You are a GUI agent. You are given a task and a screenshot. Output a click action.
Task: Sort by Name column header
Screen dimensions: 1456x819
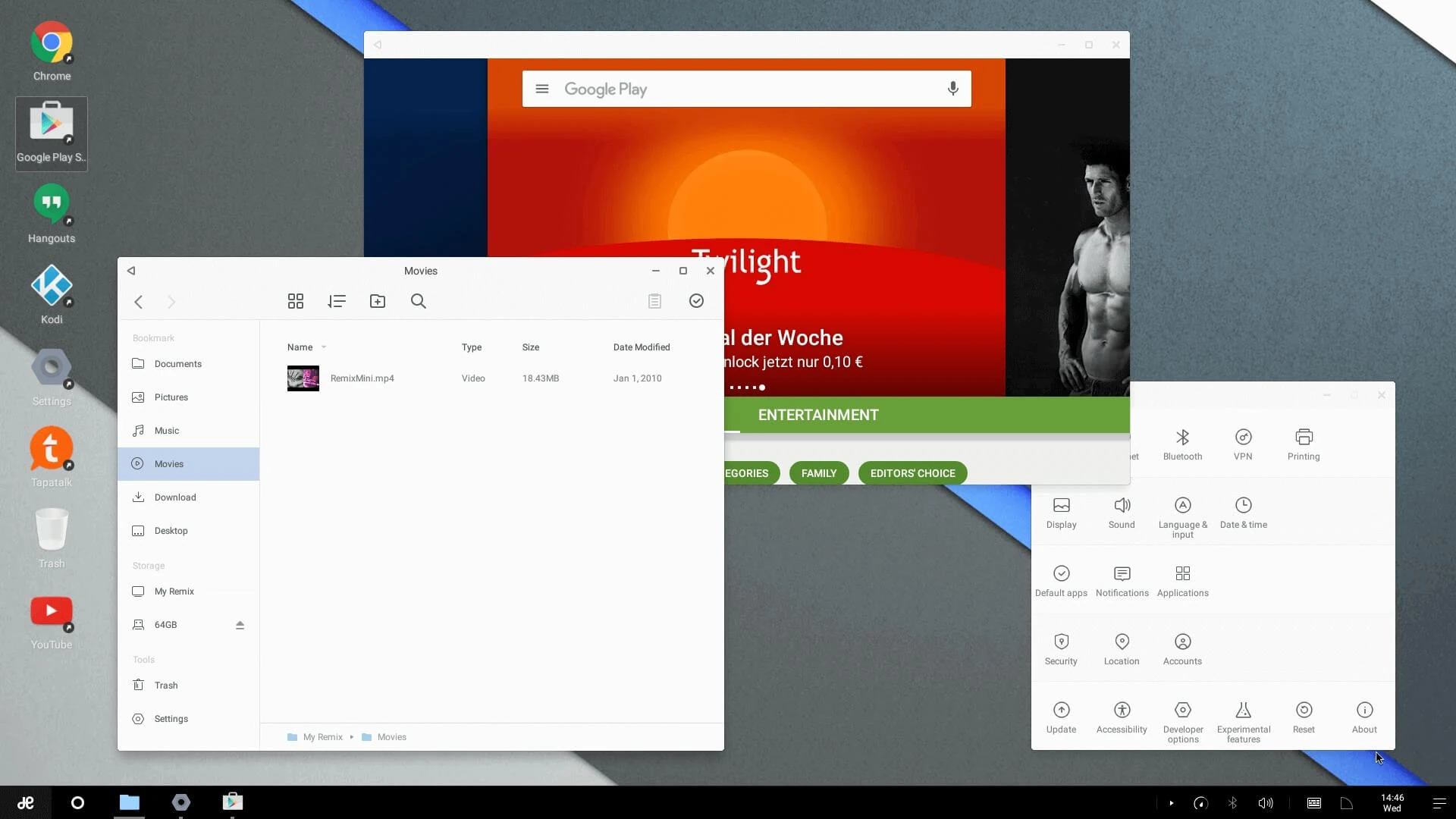coord(300,347)
